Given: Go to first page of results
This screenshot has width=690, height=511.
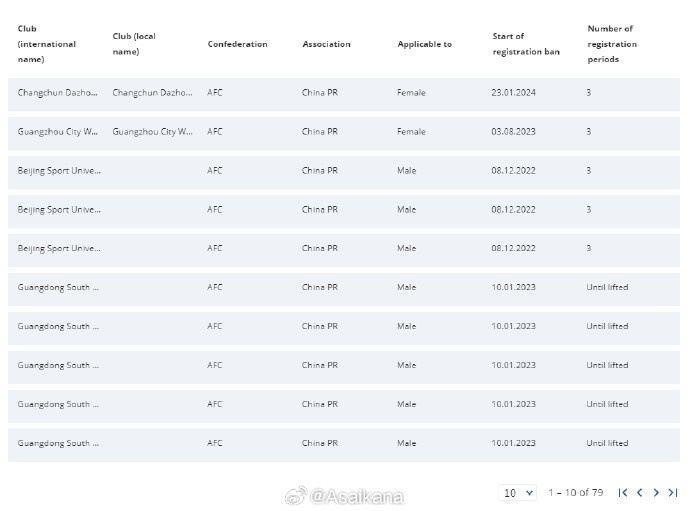Looking at the screenshot, I should [623, 493].
